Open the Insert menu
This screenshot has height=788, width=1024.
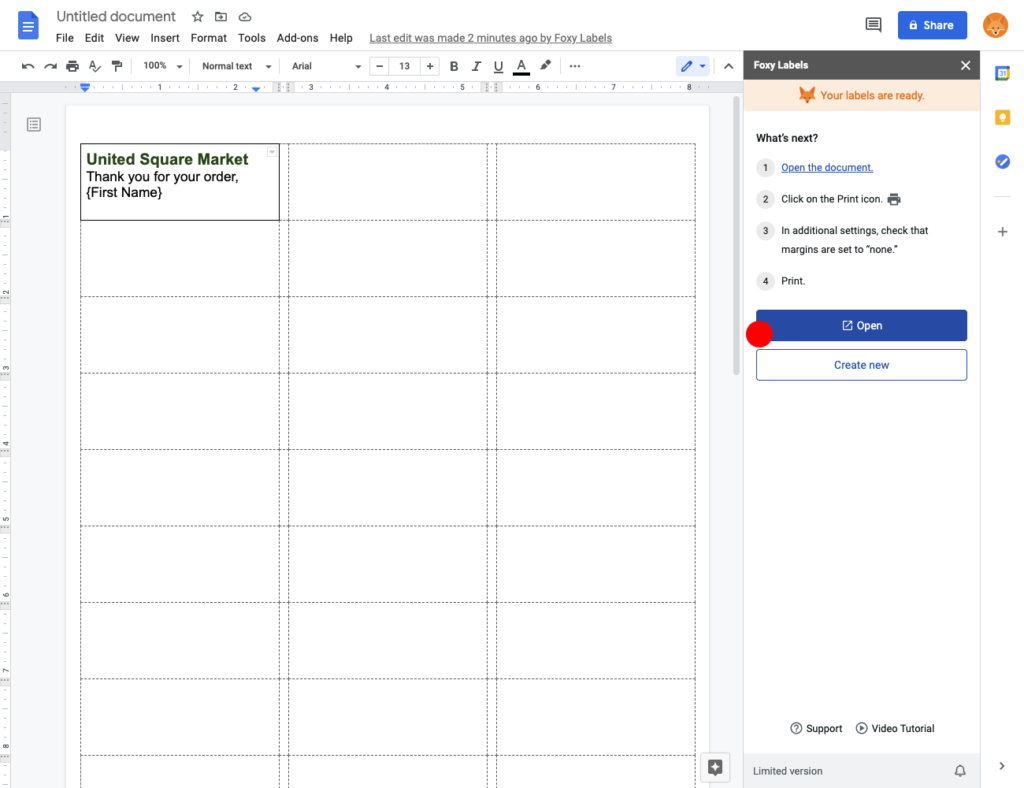(x=164, y=38)
